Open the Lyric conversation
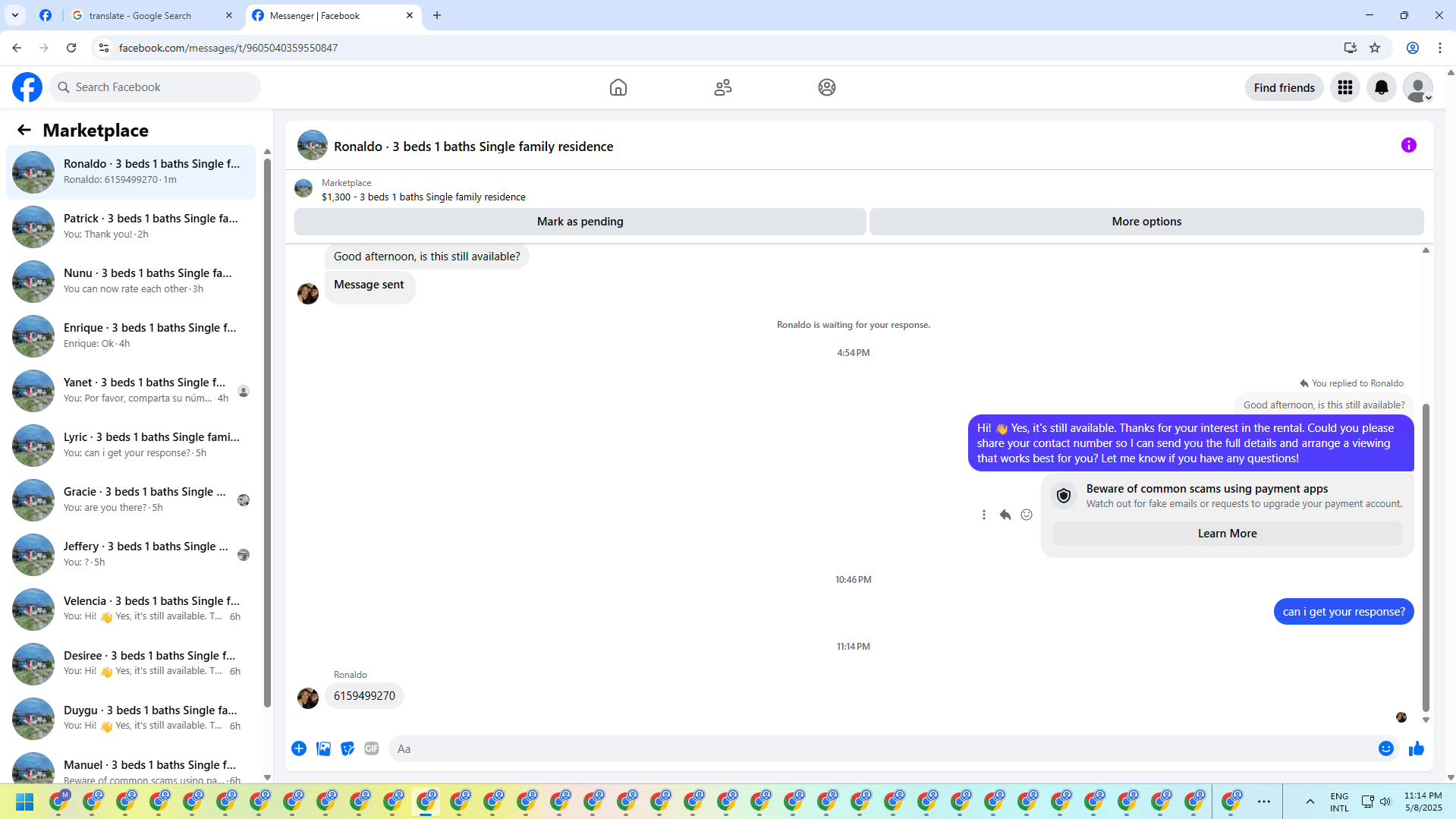 point(131,446)
